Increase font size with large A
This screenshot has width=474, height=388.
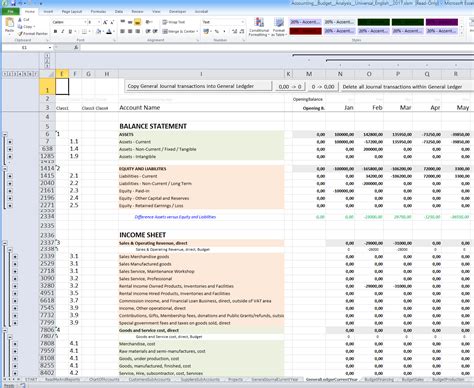click(x=105, y=22)
